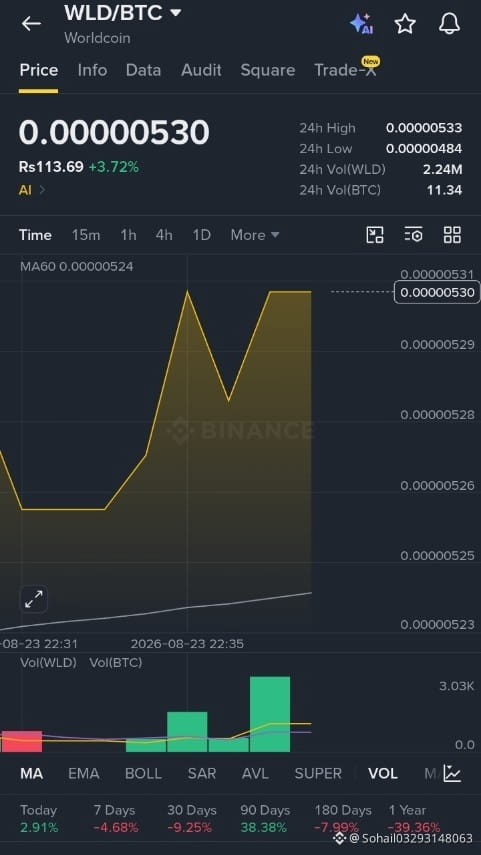Screen dimensions: 481x855
Task: Open chart indicator settings icon
Action: (x=413, y=235)
